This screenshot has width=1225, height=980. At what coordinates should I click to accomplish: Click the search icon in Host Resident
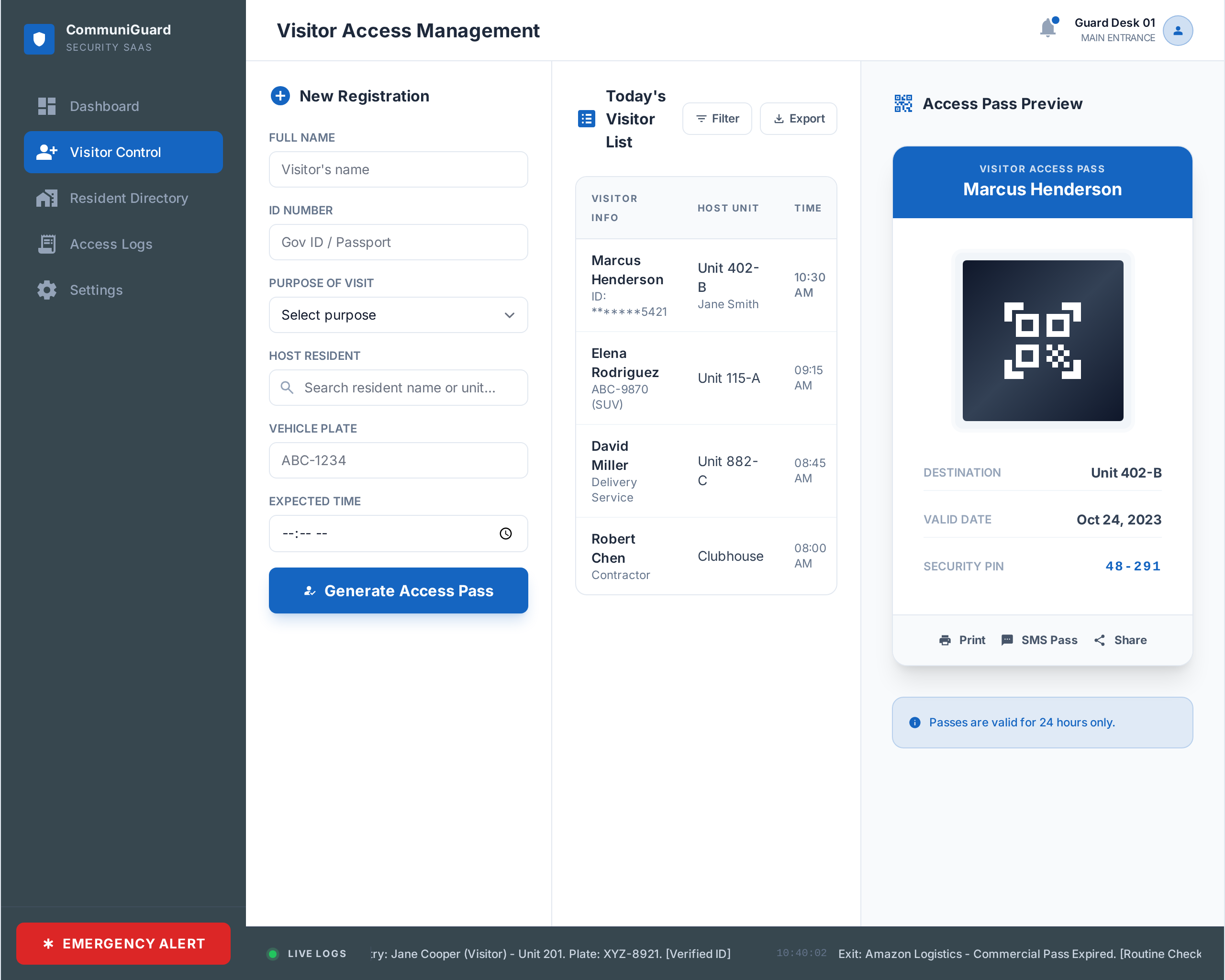[x=287, y=388]
